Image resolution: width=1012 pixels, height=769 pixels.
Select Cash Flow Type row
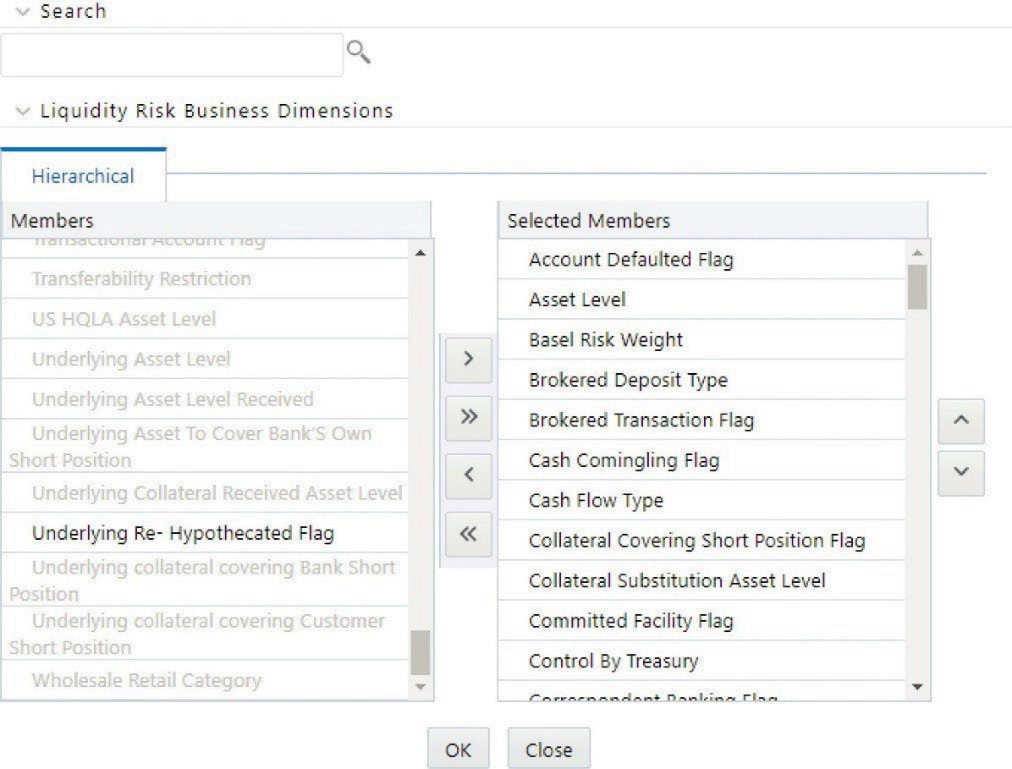pyautogui.click(x=702, y=500)
